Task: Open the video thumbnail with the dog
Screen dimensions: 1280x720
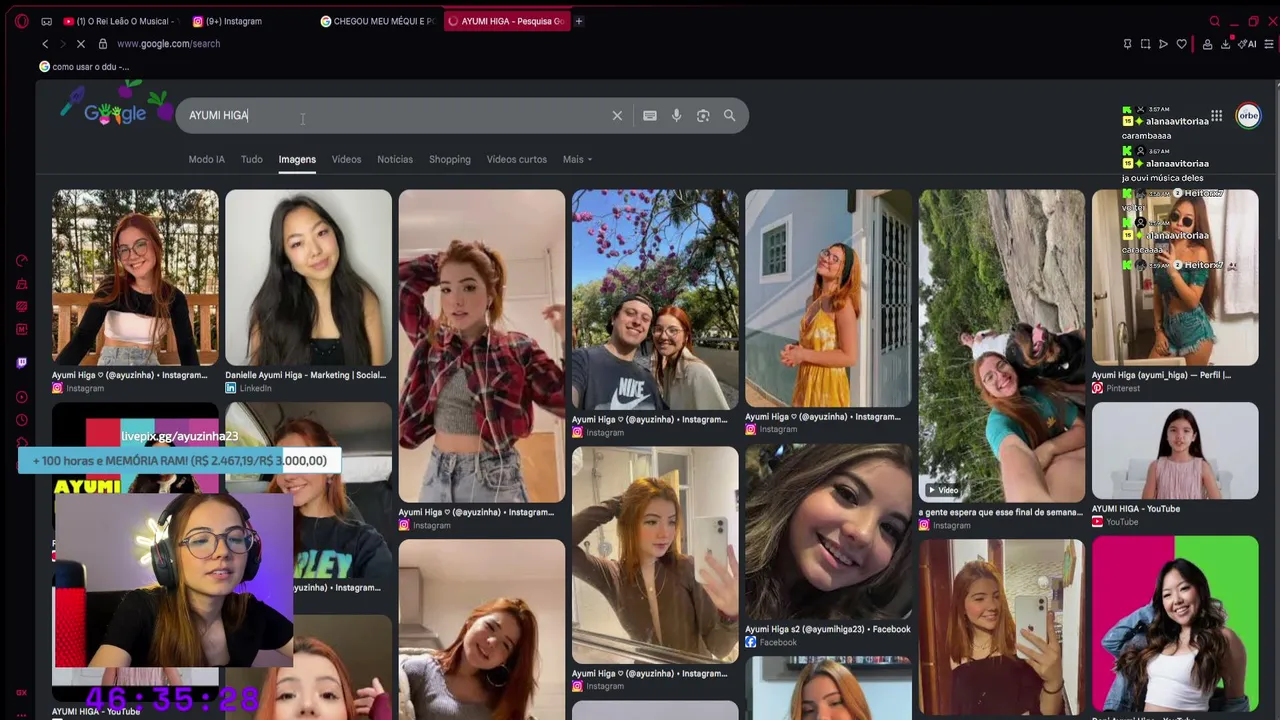Action: point(1001,346)
